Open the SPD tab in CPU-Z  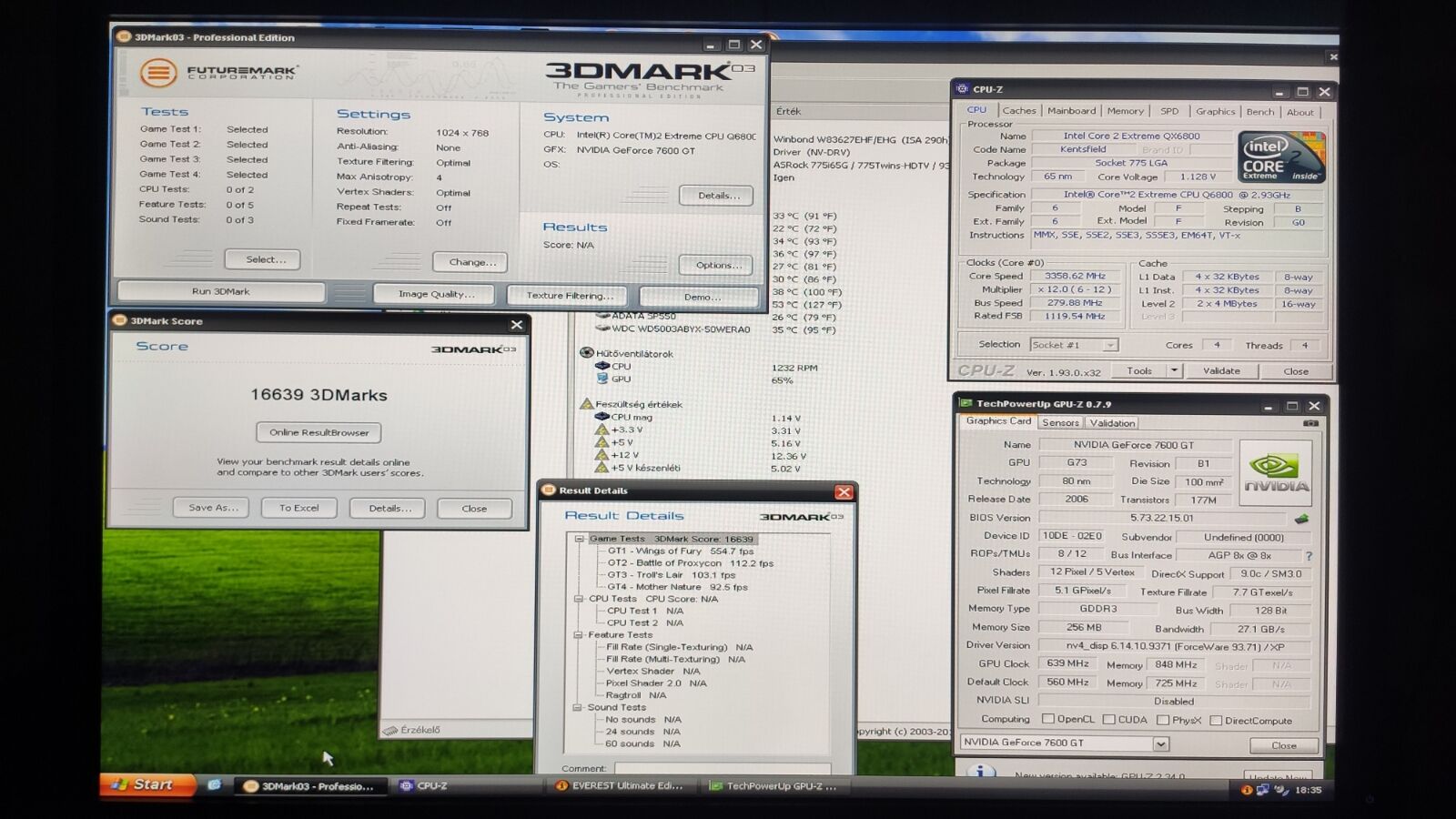[1169, 111]
